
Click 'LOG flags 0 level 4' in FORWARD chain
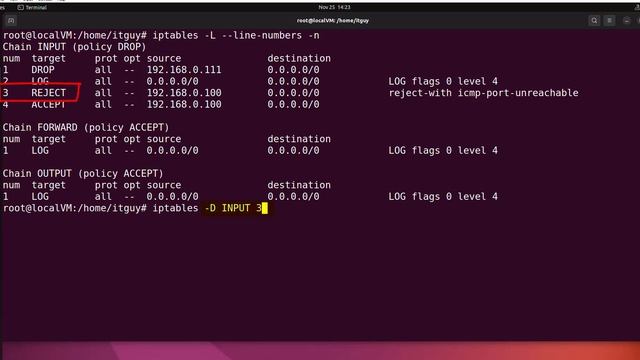[x=443, y=151]
